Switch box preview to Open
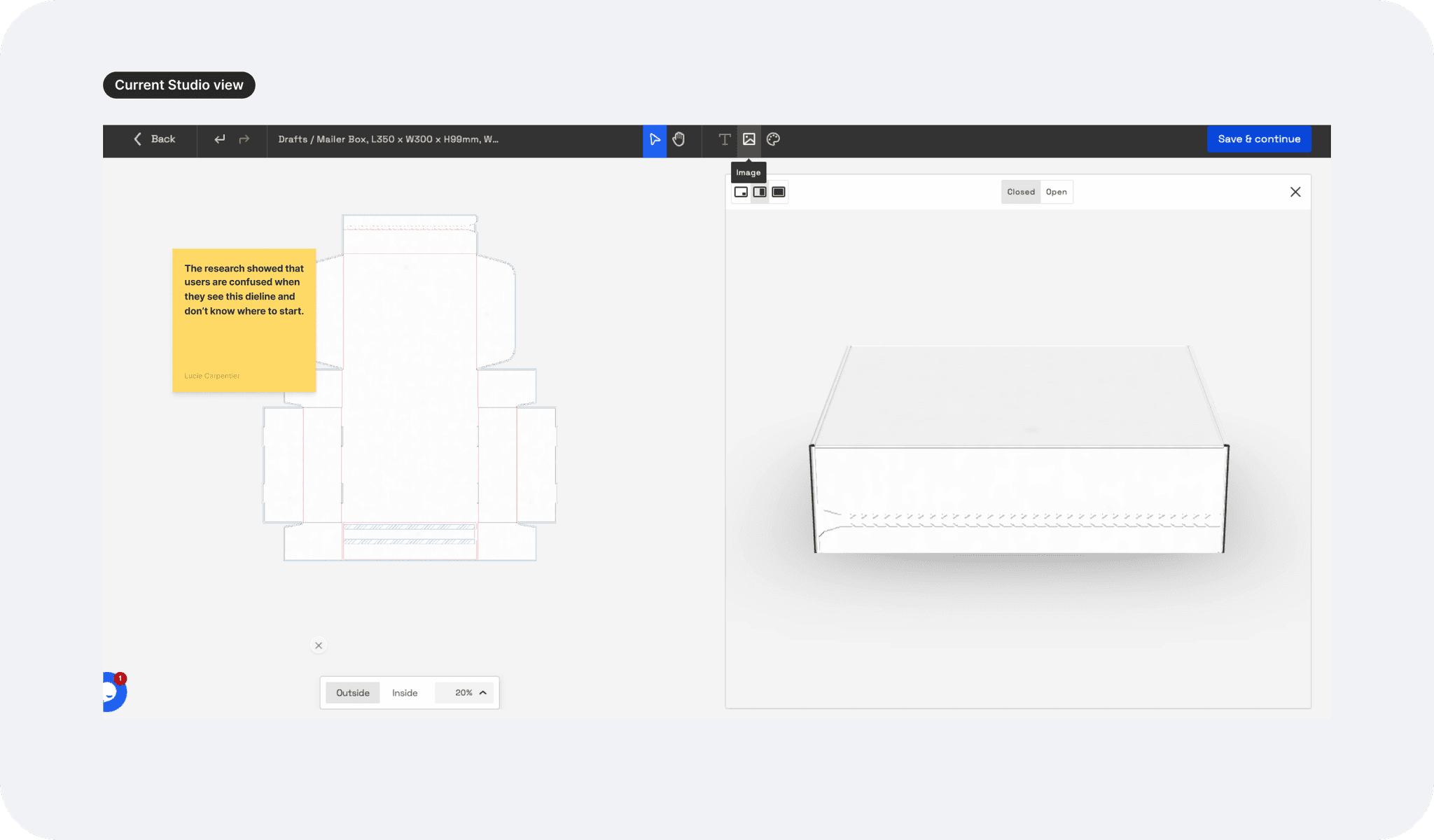This screenshot has width=1434, height=840. point(1056,192)
